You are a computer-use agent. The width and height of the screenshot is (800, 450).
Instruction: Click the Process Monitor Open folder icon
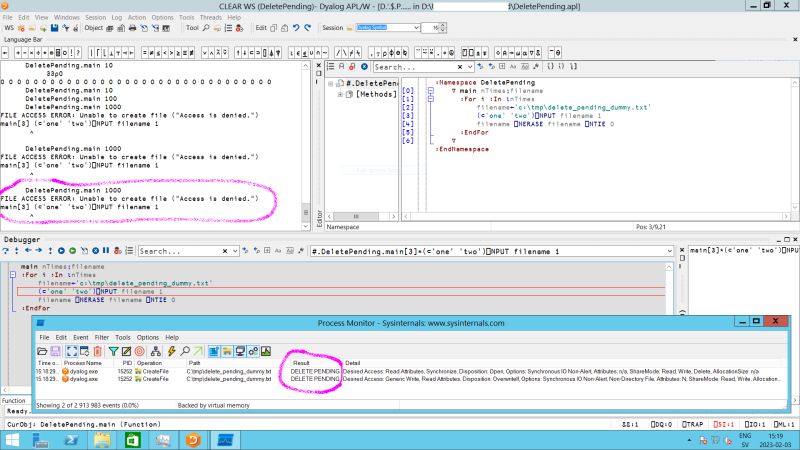click(42, 351)
